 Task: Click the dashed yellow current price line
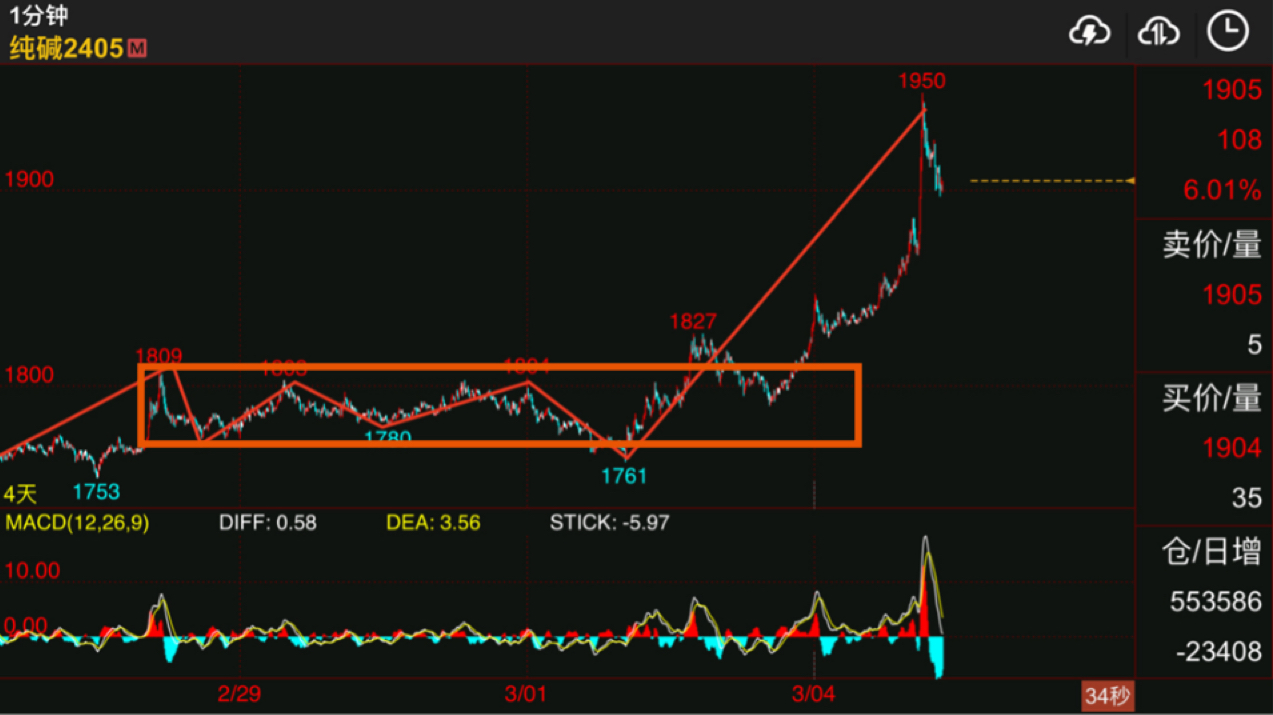[1052, 181]
